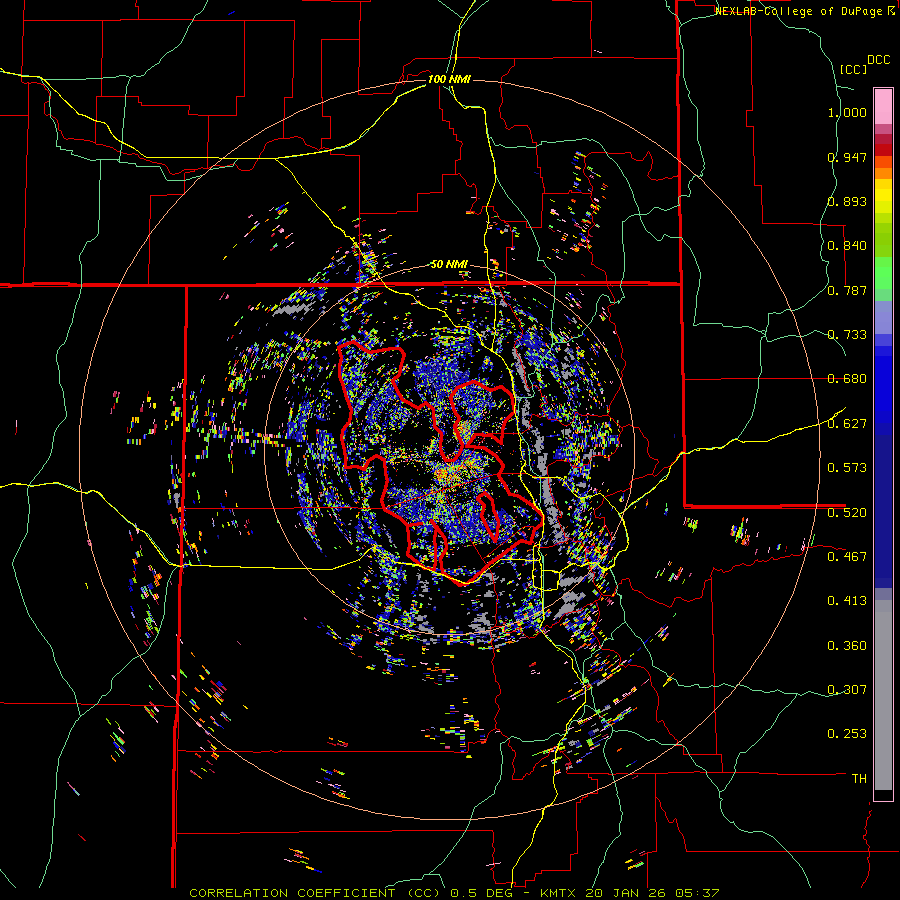The width and height of the screenshot is (900, 900).
Task: Click the [CC] legend unit label
Action: point(853,69)
